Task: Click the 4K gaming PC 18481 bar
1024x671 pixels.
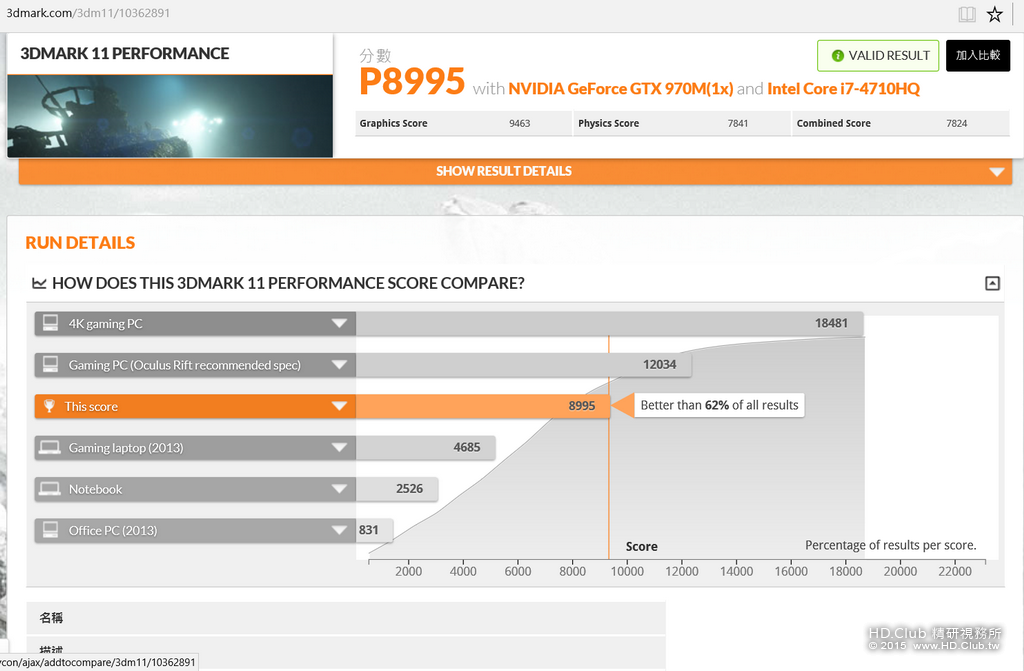Action: 609,323
